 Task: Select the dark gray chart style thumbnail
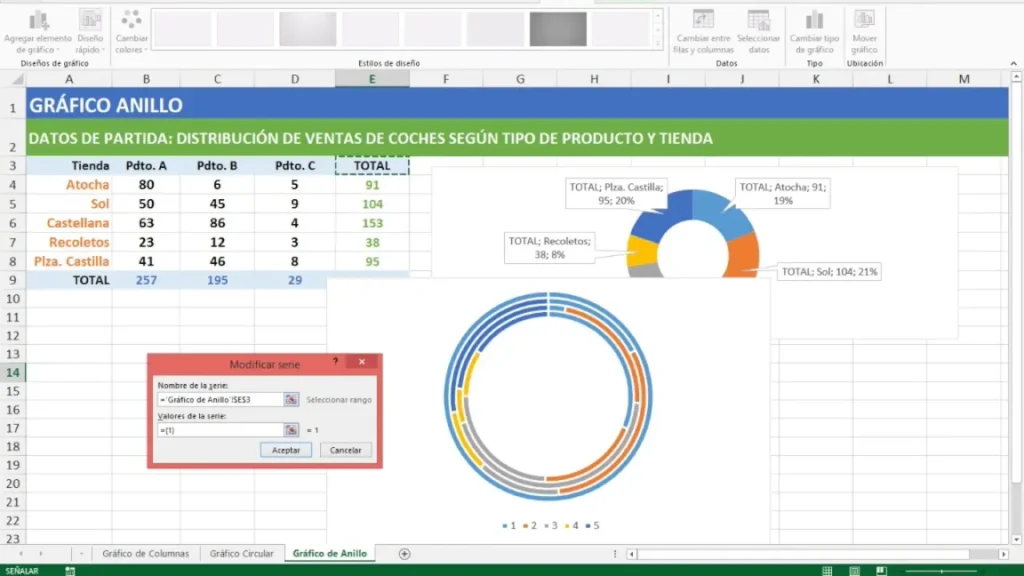pos(558,29)
